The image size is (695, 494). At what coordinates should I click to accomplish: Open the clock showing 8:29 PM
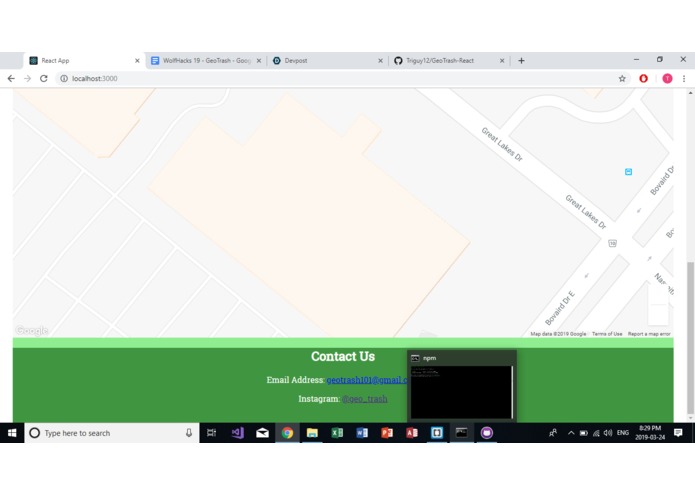click(x=650, y=433)
